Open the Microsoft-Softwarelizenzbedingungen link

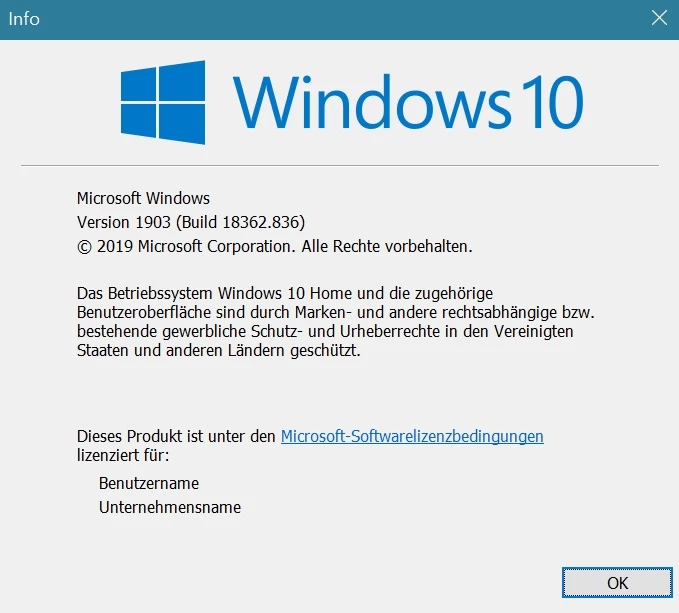point(412,436)
